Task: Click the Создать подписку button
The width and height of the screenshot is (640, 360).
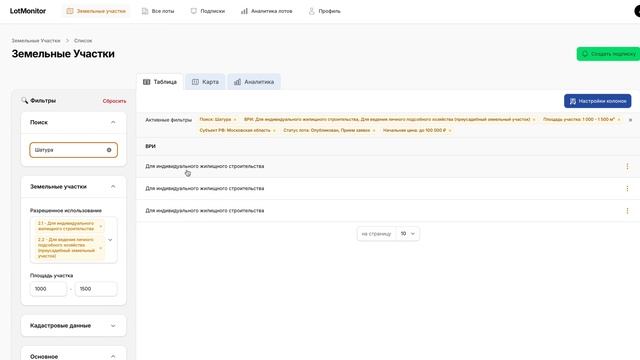Action: (x=608, y=54)
